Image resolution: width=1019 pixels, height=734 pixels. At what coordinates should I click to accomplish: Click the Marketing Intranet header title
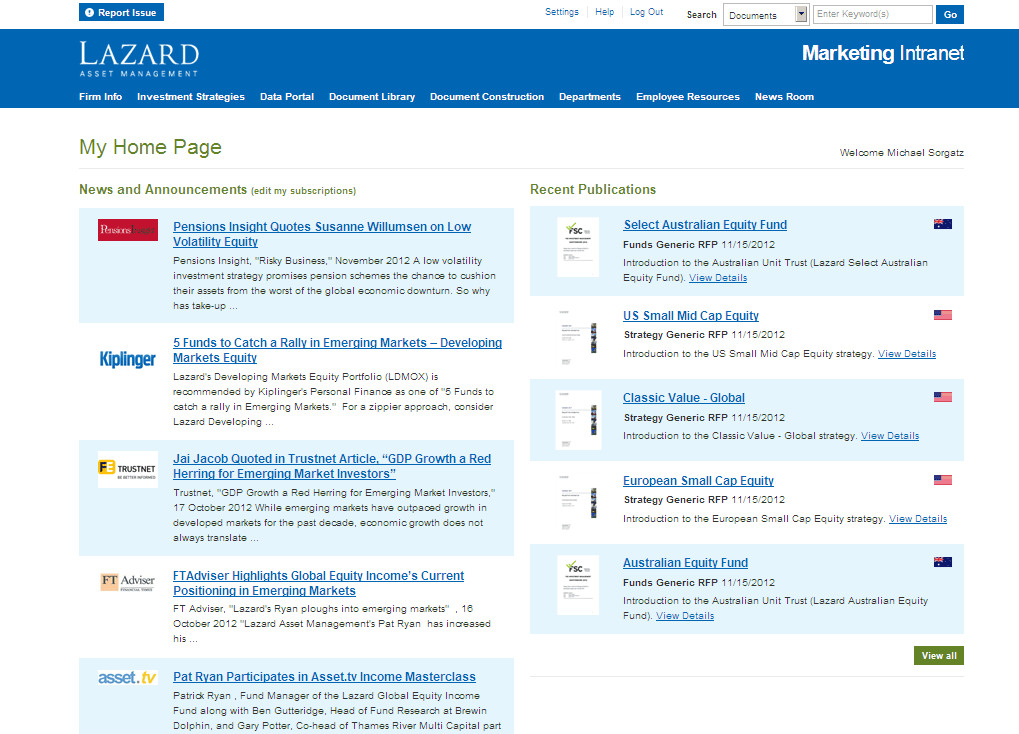tap(883, 53)
